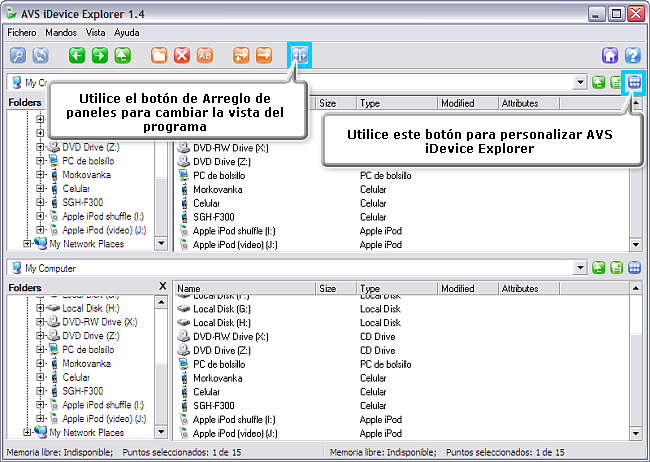Open Help via the question mark icon
The width and height of the screenshot is (650, 462).
633,55
